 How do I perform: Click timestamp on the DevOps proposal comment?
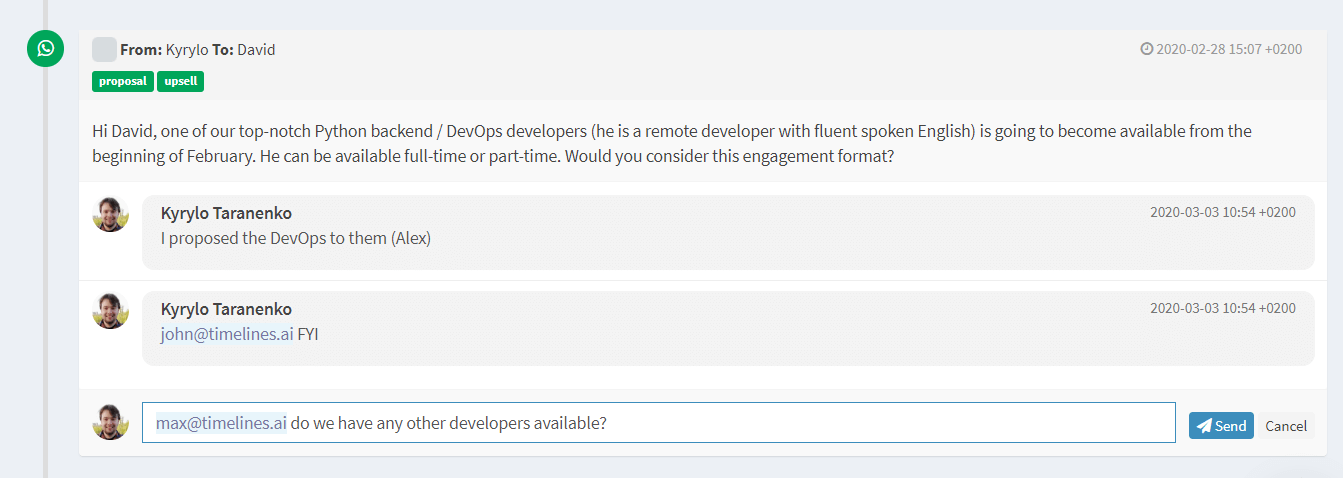(x=1222, y=212)
